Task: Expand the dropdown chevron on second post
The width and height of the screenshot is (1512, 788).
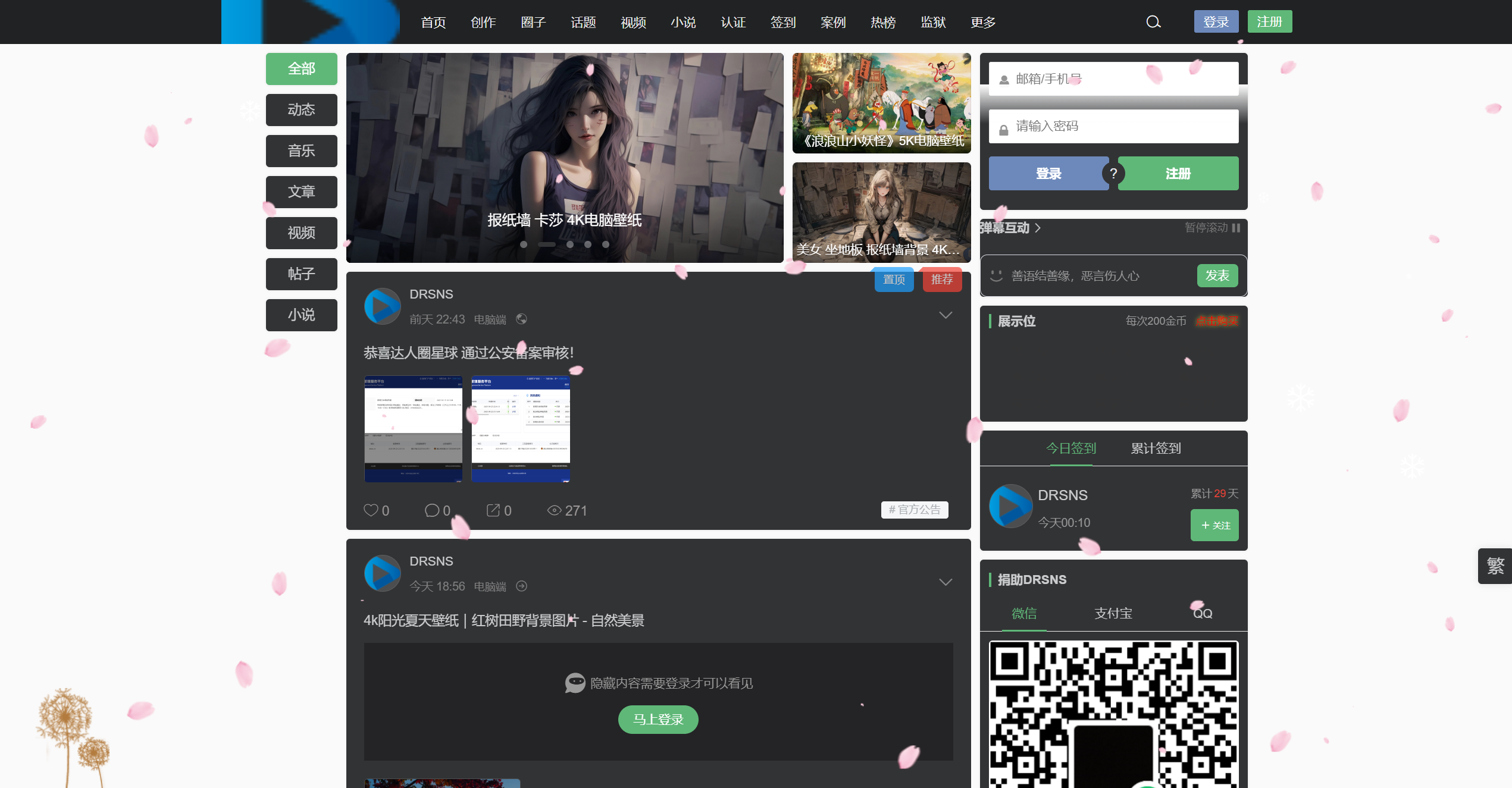Action: click(x=946, y=582)
